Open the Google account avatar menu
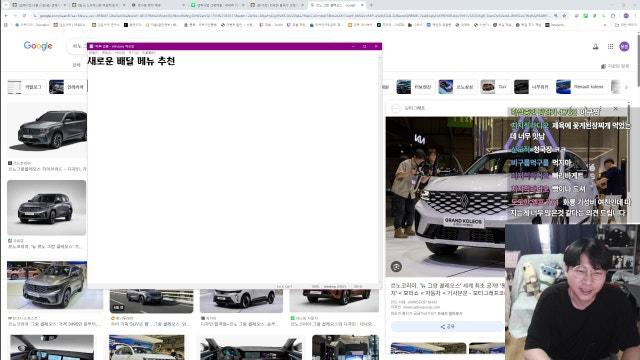The height and width of the screenshot is (360, 640). [624, 47]
